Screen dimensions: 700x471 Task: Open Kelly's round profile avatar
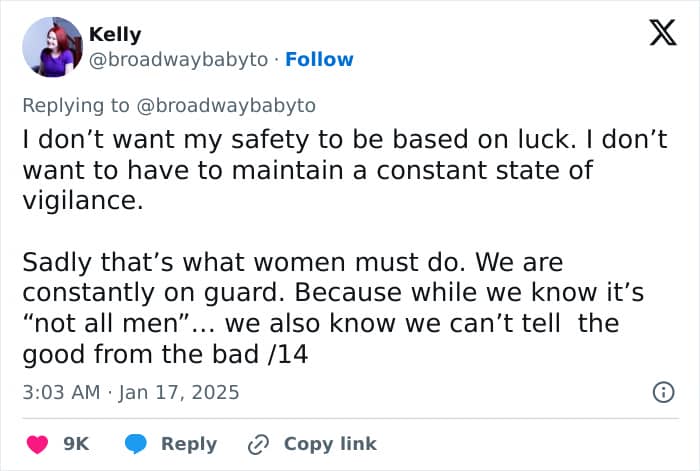pos(53,47)
